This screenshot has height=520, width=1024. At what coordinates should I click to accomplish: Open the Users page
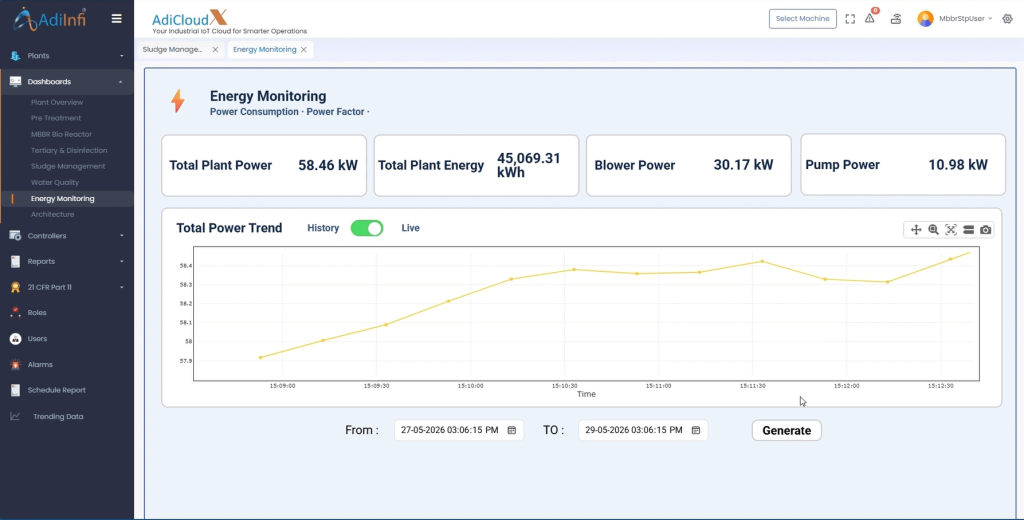coord(37,338)
